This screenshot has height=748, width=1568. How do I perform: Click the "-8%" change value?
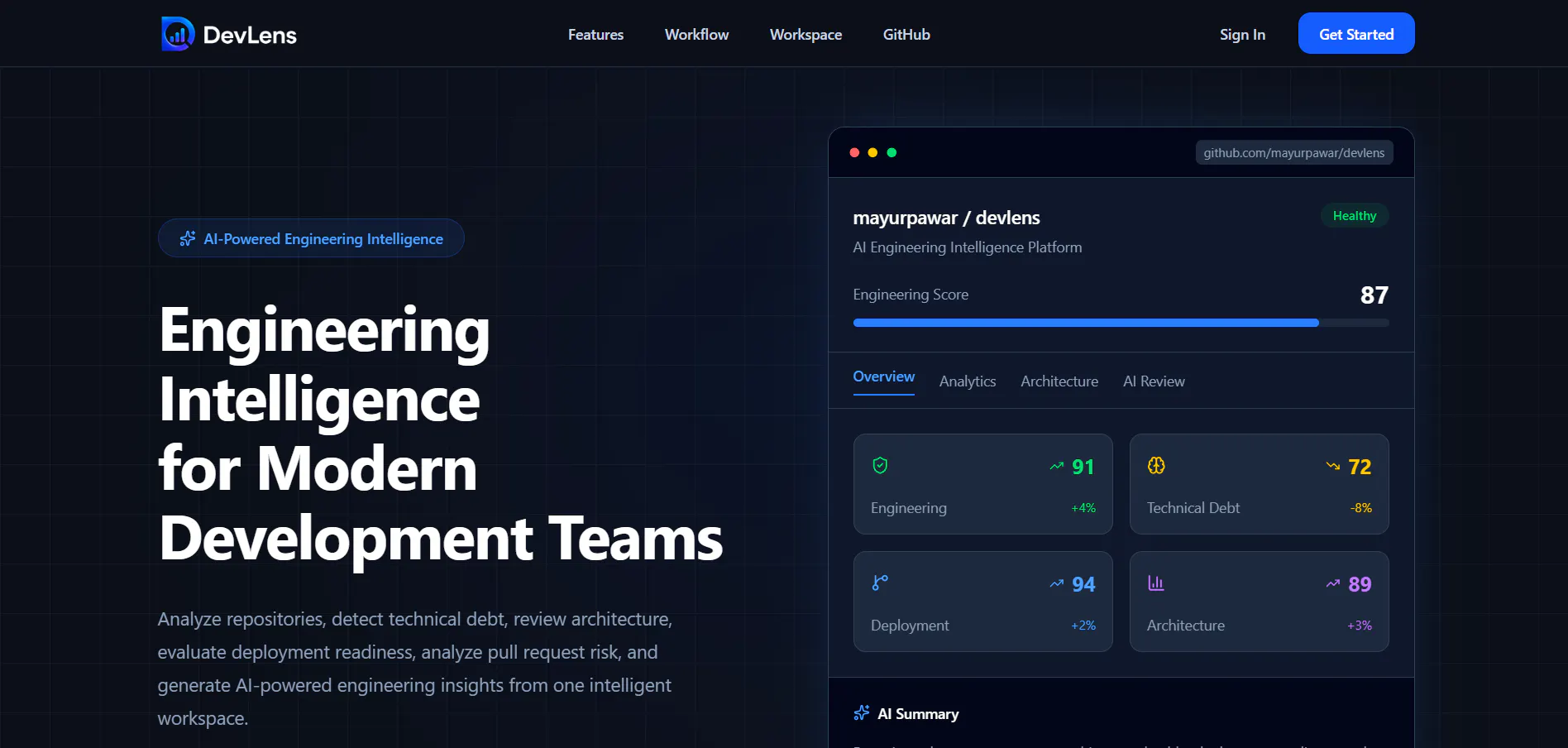click(x=1361, y=508)
